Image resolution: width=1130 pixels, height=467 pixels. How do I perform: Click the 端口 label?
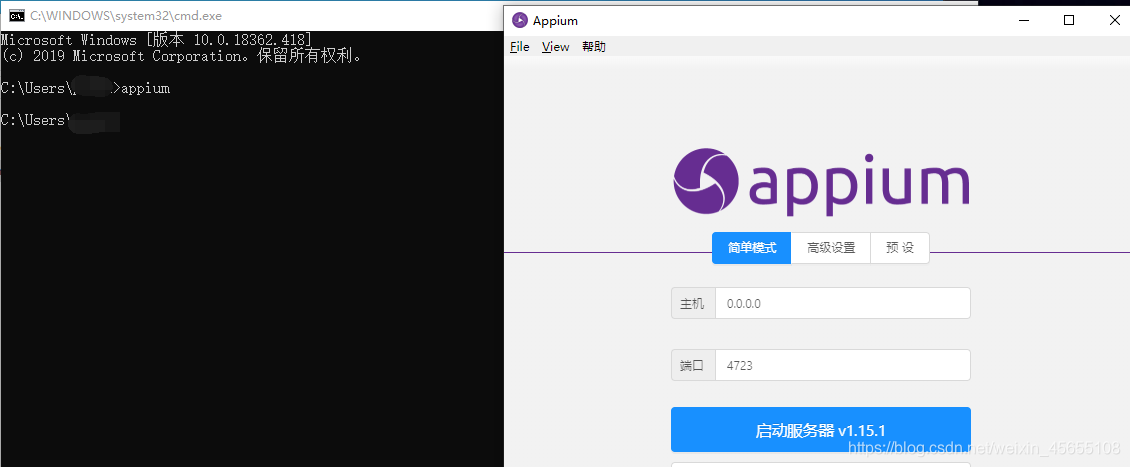tap(693, 365)
